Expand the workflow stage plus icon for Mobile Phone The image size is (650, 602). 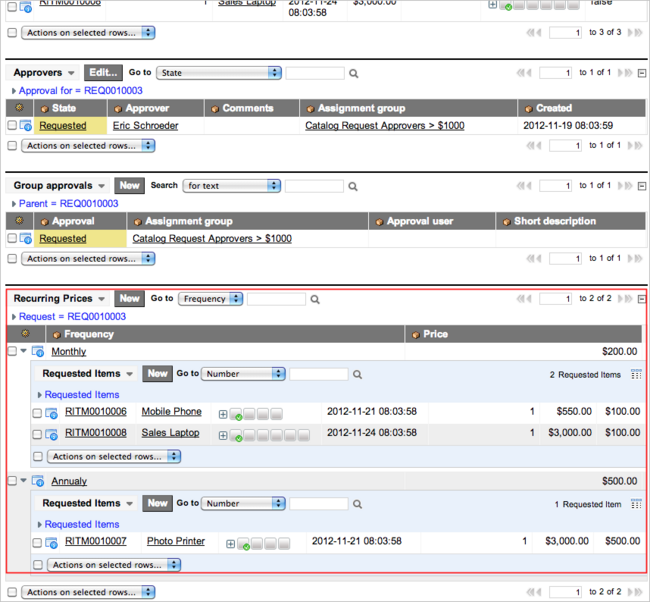(223, 414)
